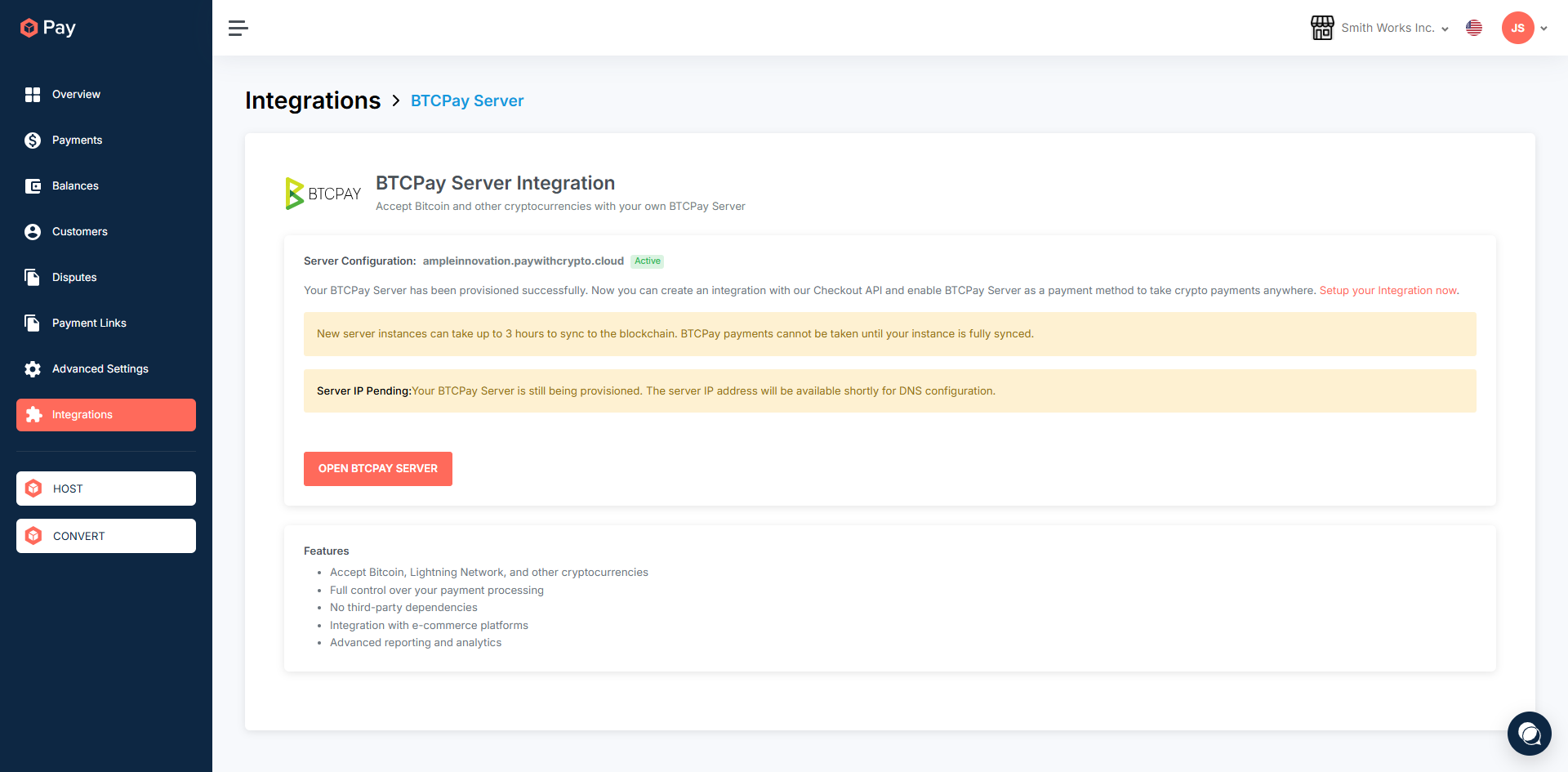Click the Pay logo in sidebar

point(47,28)
